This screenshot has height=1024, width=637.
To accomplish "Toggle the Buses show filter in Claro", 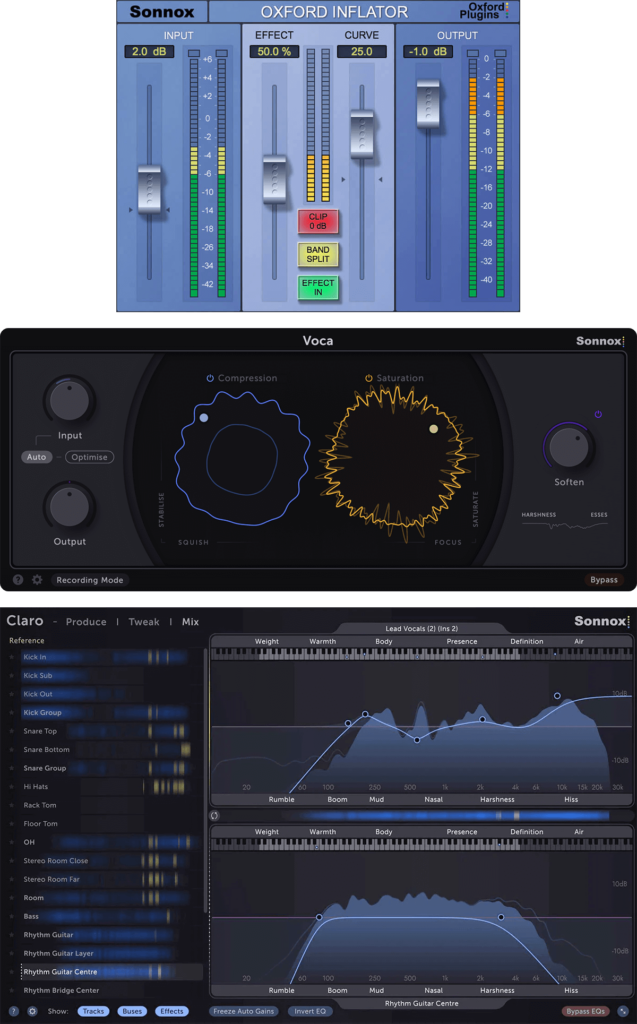I will [x=132, y=1011].
